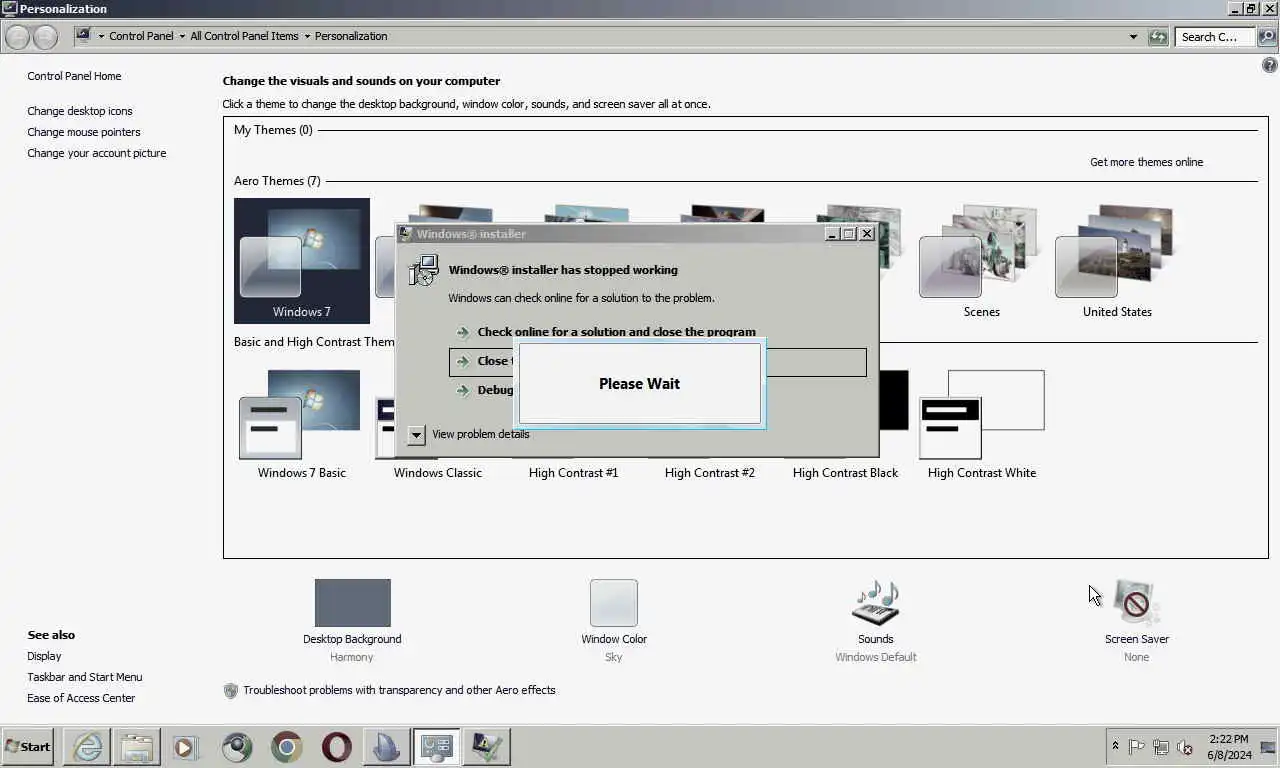
Task: Select the Windows 7 Basic theme
Action: tap(301, 424)
